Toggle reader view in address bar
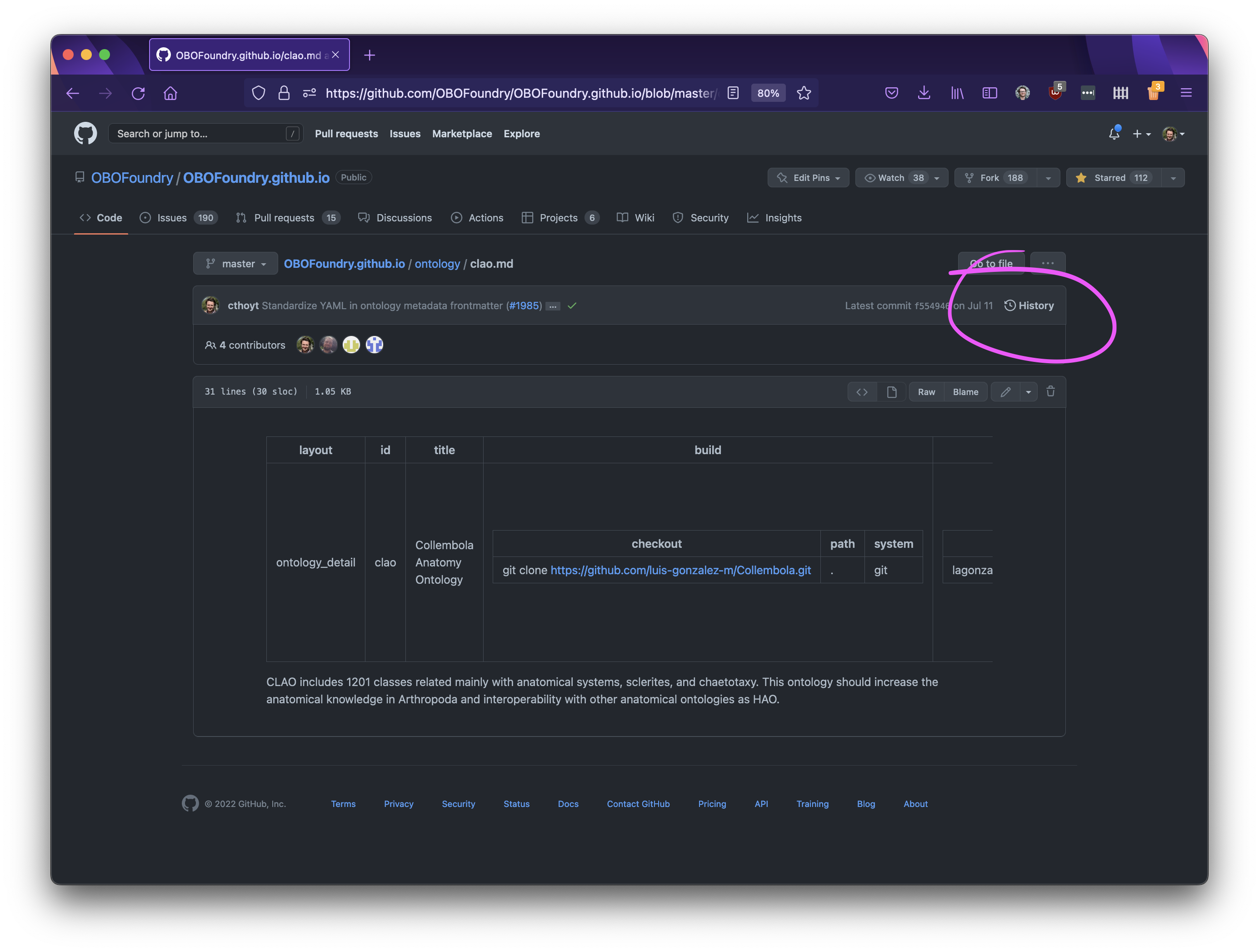 pos(733,93)
